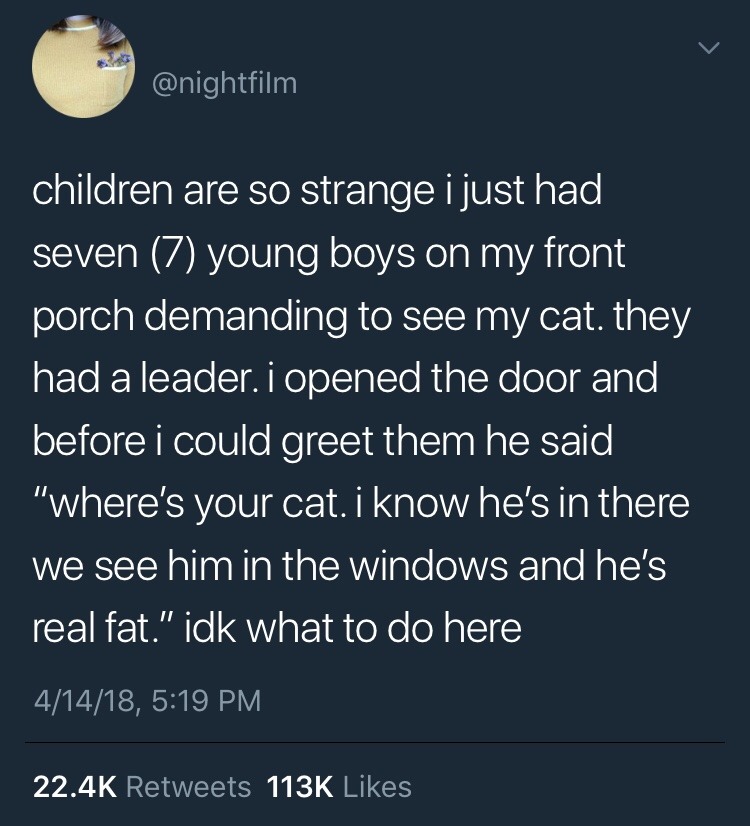
Task: Click the @nightfilm username handle
Action: click(x=224, y=85)
